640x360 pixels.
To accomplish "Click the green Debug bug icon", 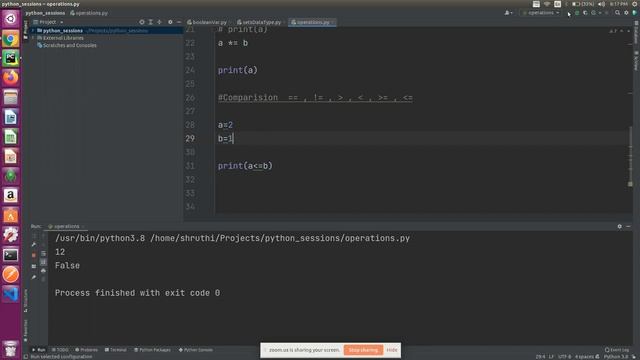I will [x=577, y=13].
